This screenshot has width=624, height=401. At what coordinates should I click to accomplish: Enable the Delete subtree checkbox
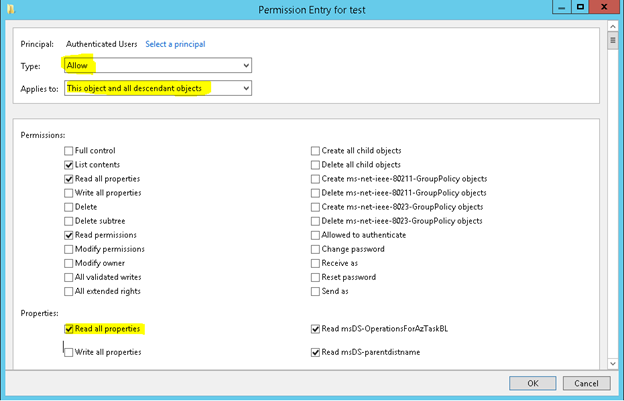coord(69,221)
